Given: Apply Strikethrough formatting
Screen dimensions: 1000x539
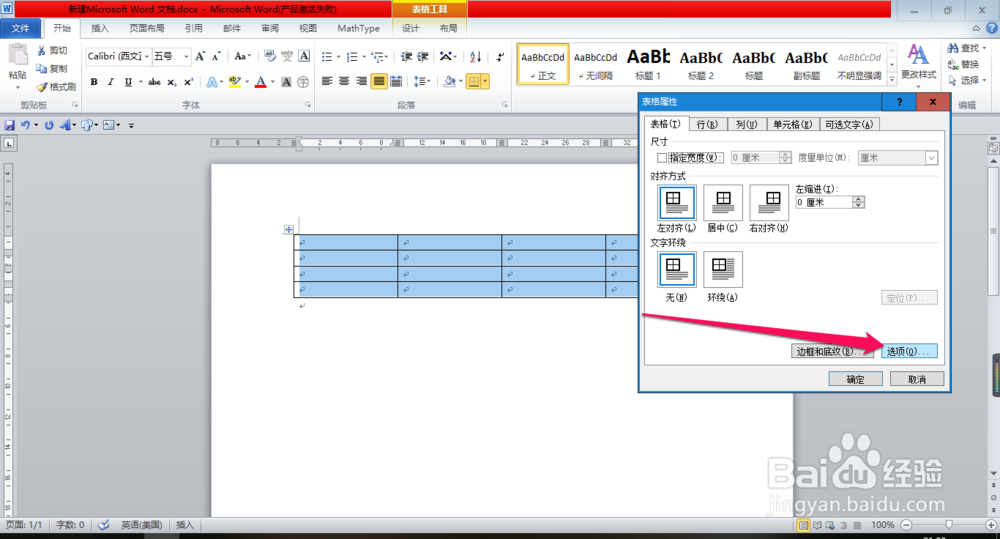Looking at the screenshot, I should click(x=154, y=82).
